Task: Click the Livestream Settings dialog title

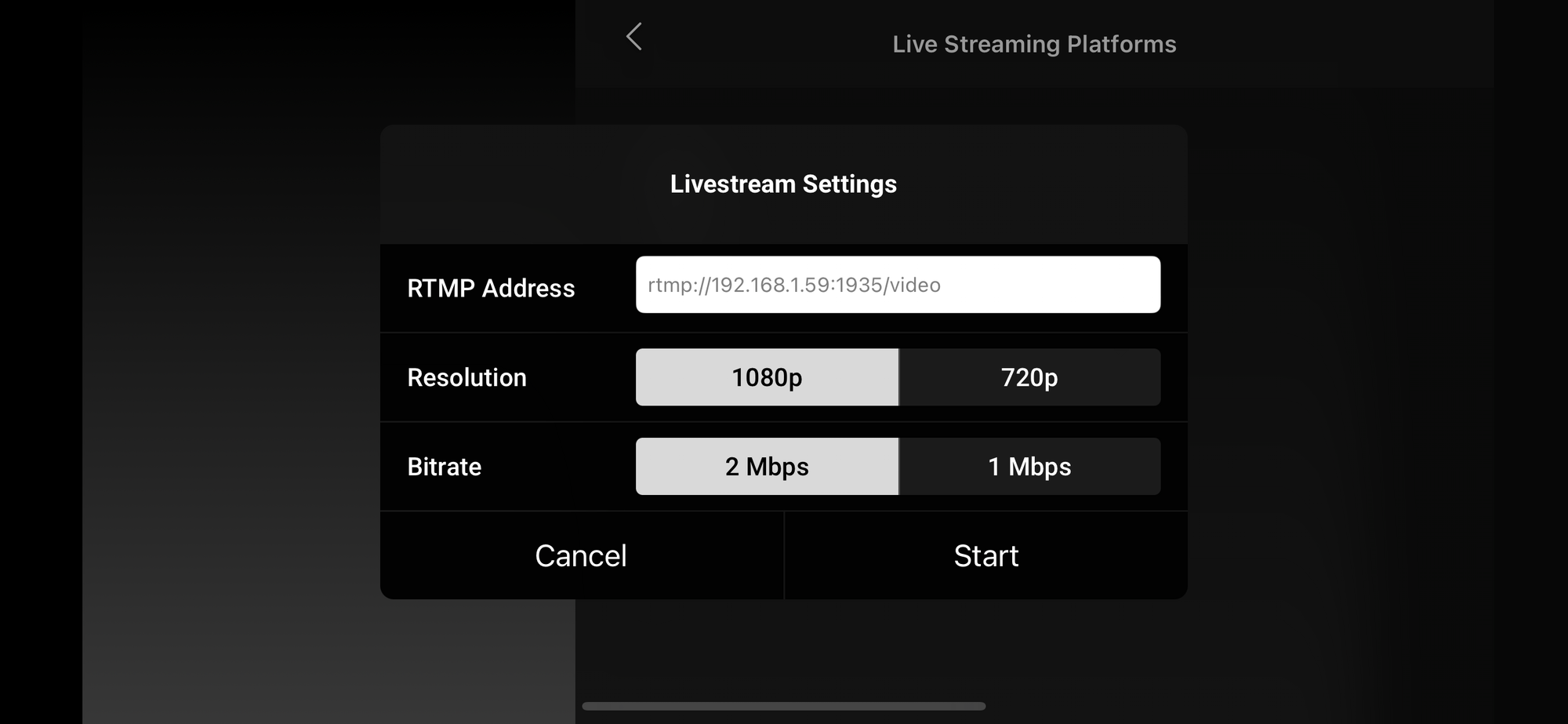Action: [784, 184]
